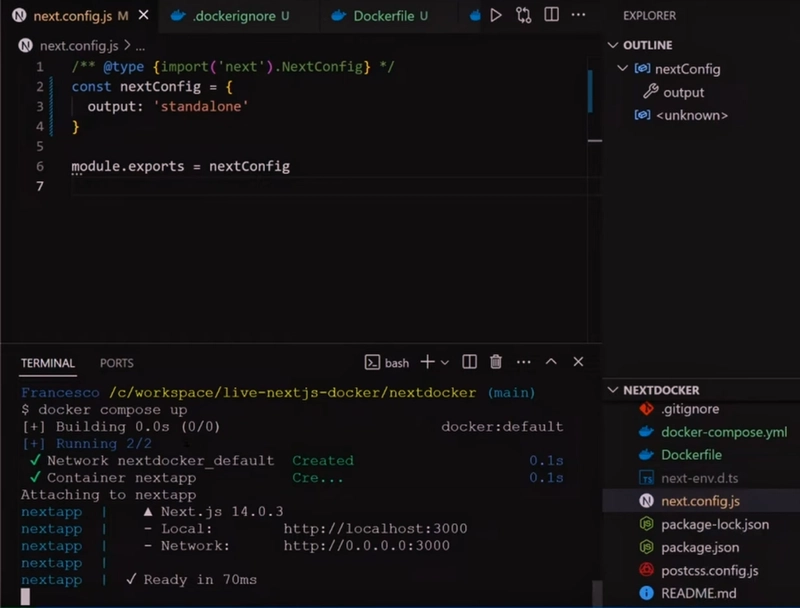Viewport: 800px width, 608px height.
Task: Click the EXPLORER panel title
Action: coord(649,16)
